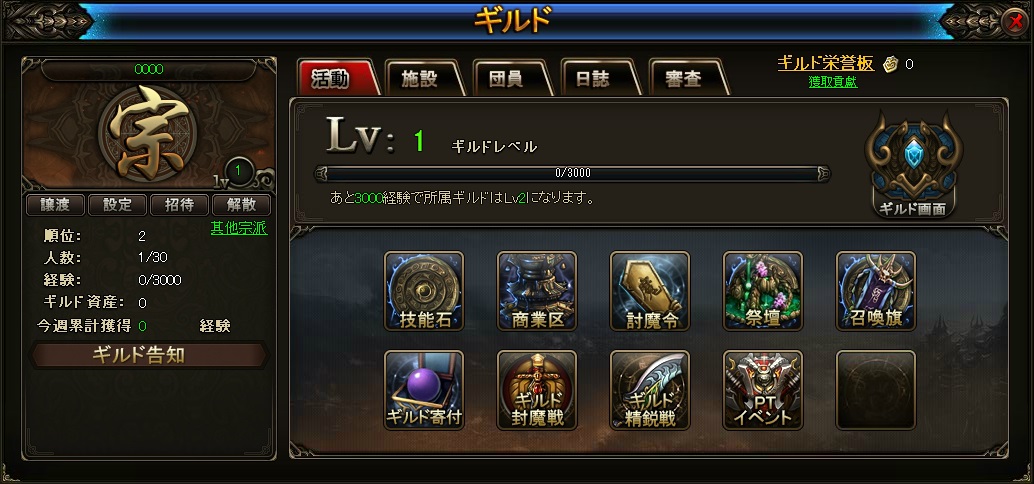
Task: Open the ギルド封魔戦 icon
Action: pos(537,390)
